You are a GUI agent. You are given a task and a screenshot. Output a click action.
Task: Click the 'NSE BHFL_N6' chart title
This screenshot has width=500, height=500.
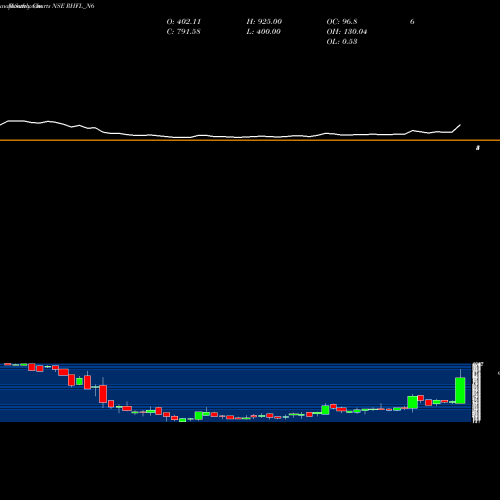pos(73,6)
